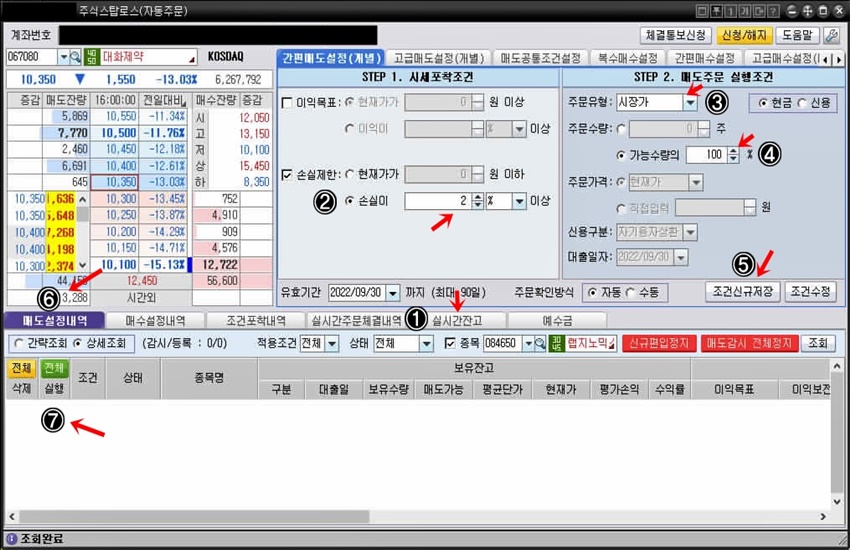The width and height of the screenshot is (850, 550).
Task: Click the blue down-triangle price direction indicator
Action: [80, 79]
